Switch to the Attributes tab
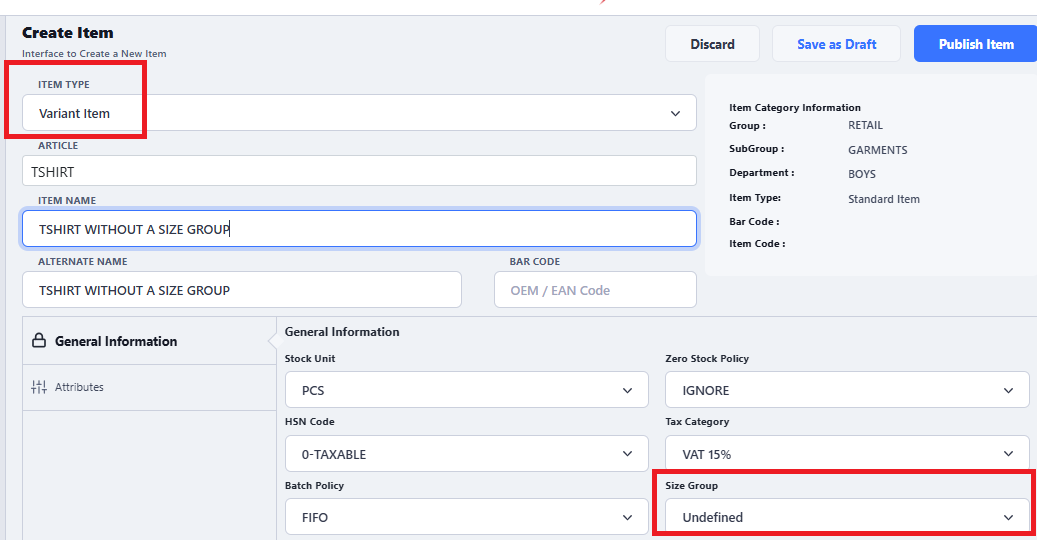 point(79,387)
